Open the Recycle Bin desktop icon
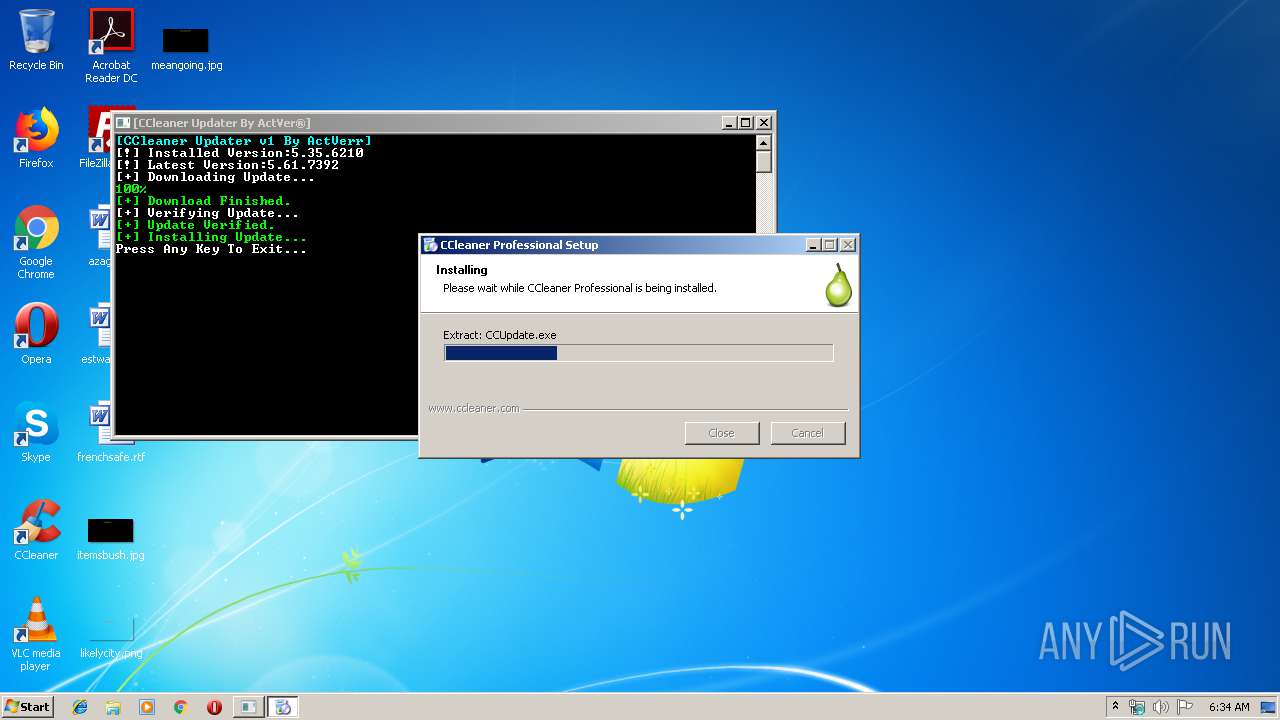 click(36, 40)
